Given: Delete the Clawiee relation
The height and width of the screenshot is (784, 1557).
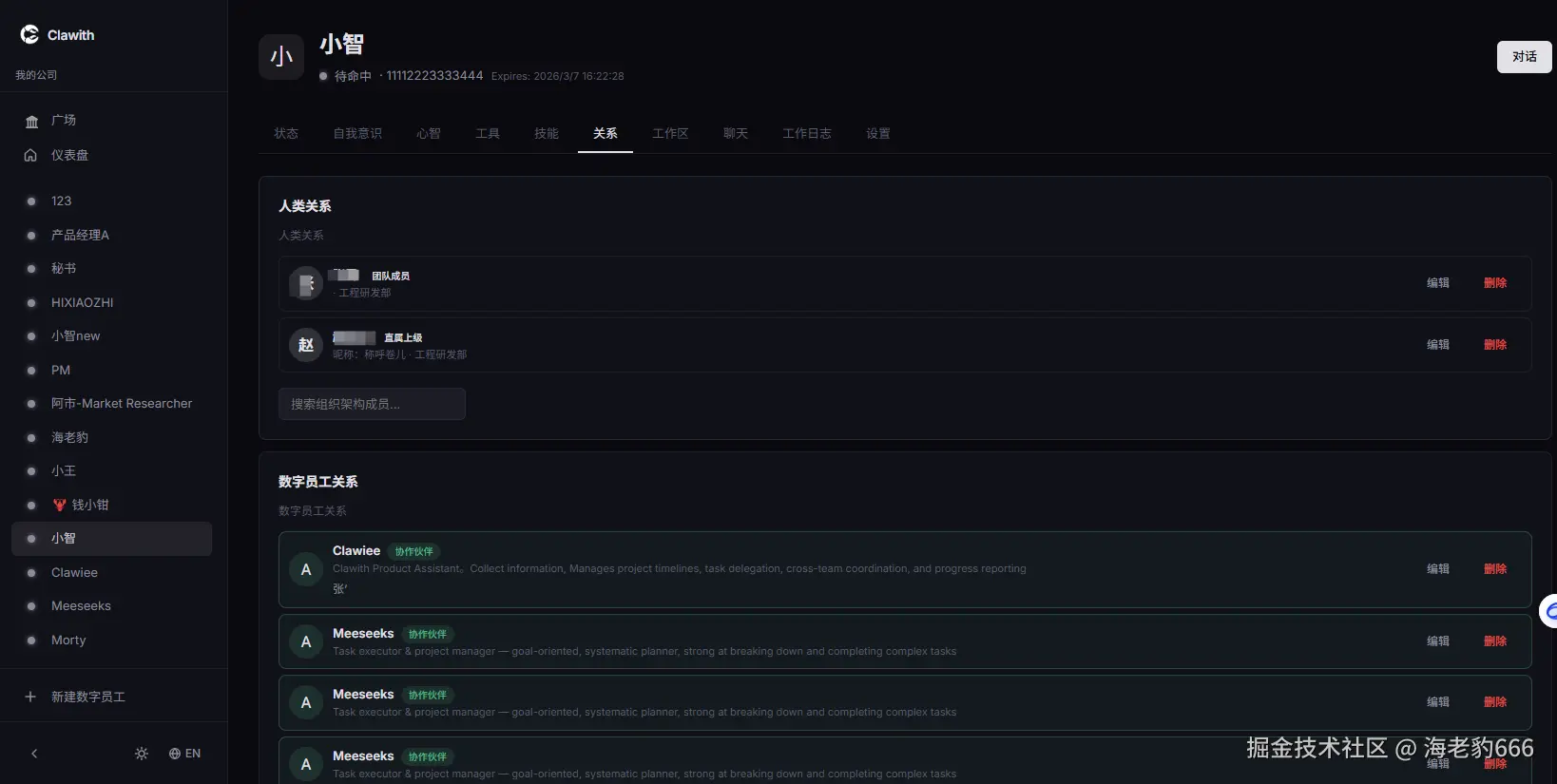Looking at the screenshot, I should (x=1495, y=569).
